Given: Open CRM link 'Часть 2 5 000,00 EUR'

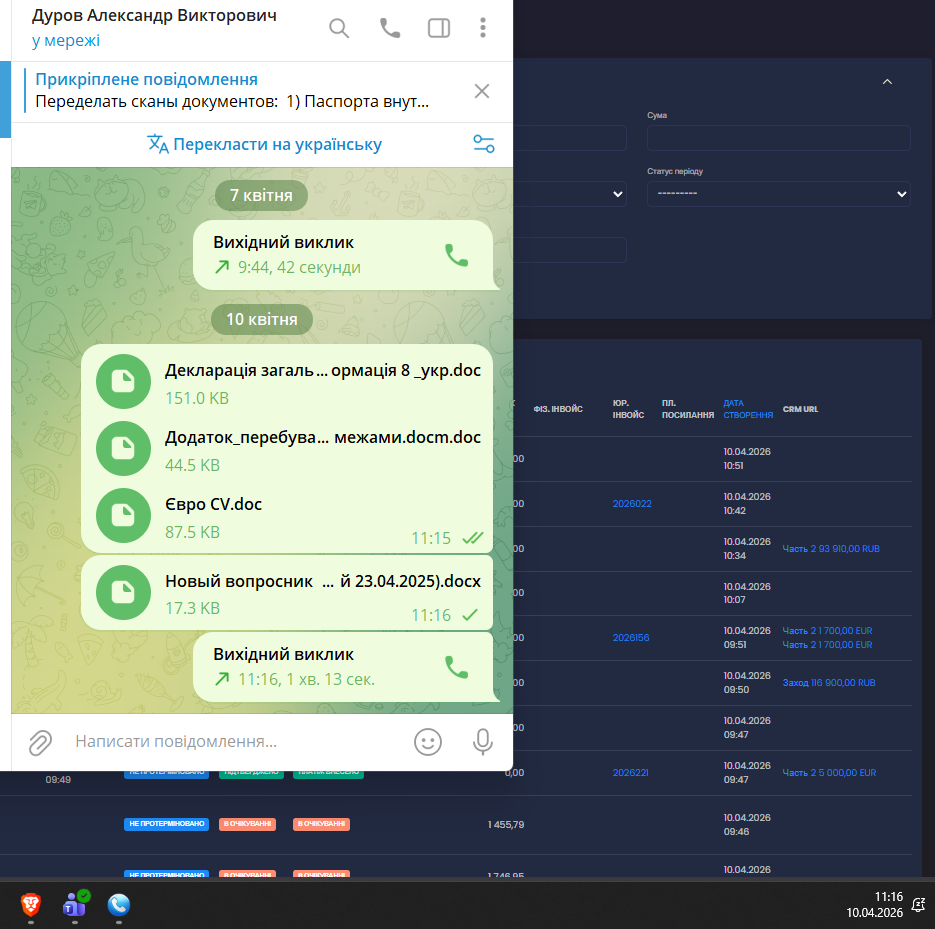Looking at the screenshot, I should pos(829,773).
